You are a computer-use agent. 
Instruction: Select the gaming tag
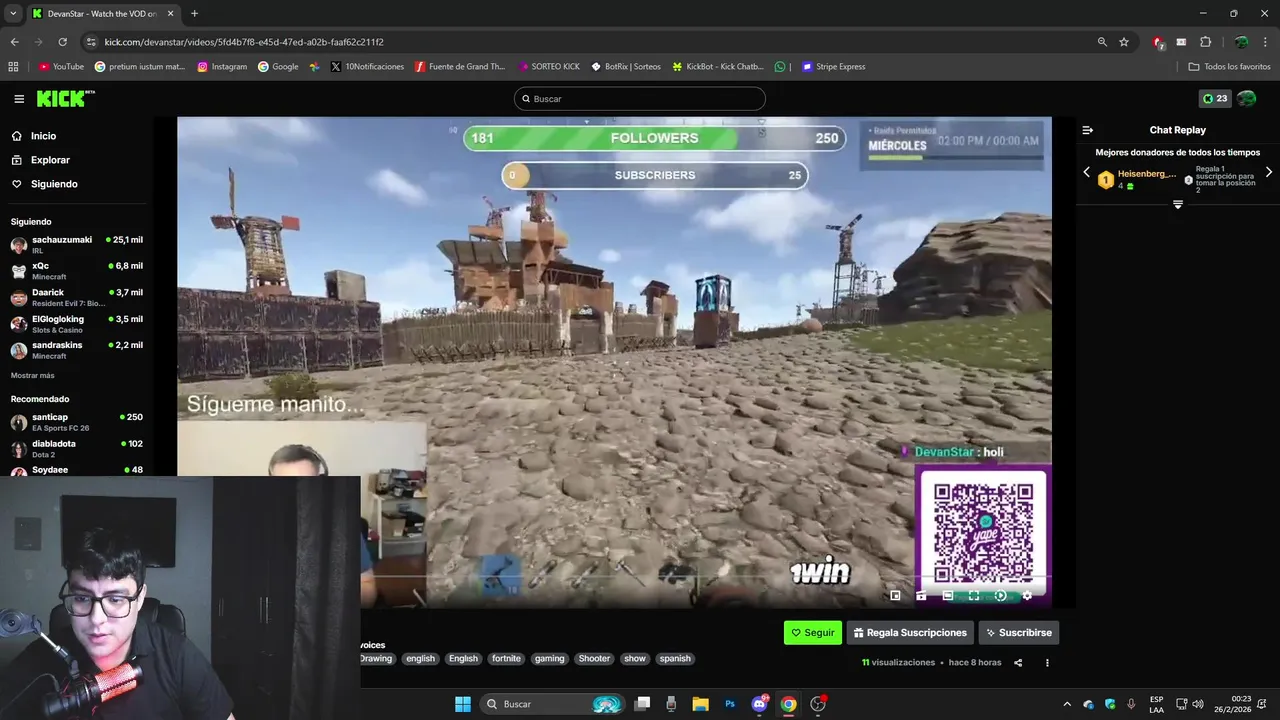click(x=549, y=659)
